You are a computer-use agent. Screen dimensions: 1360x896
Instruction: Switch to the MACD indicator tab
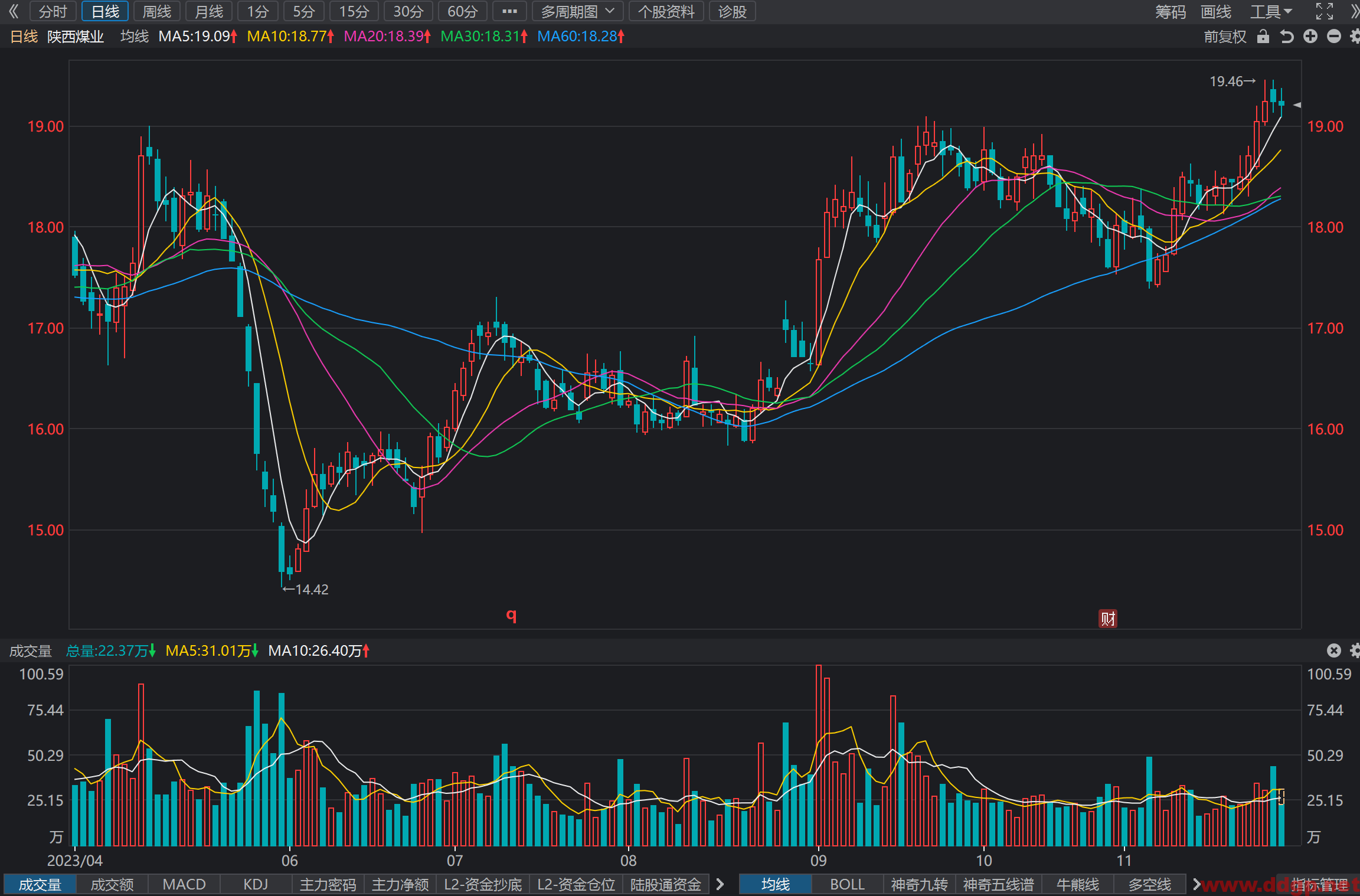coord(184,884)
